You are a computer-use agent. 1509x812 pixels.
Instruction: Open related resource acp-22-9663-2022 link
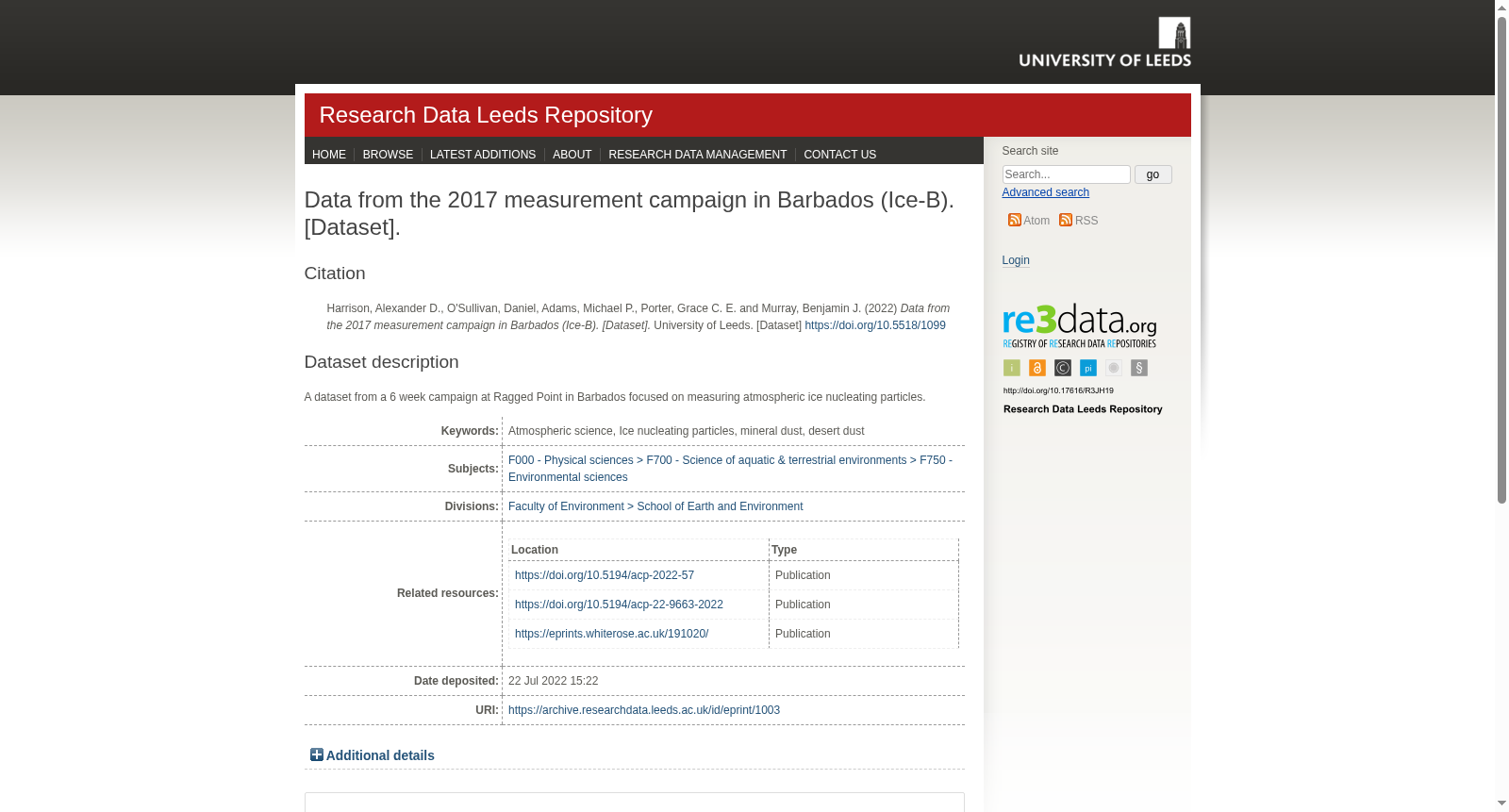[x=619, y=605]
